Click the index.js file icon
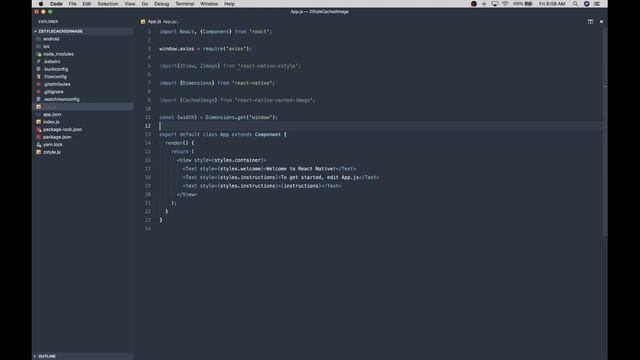This screenshot has width=640, height=360. click(x=38, y=122)
